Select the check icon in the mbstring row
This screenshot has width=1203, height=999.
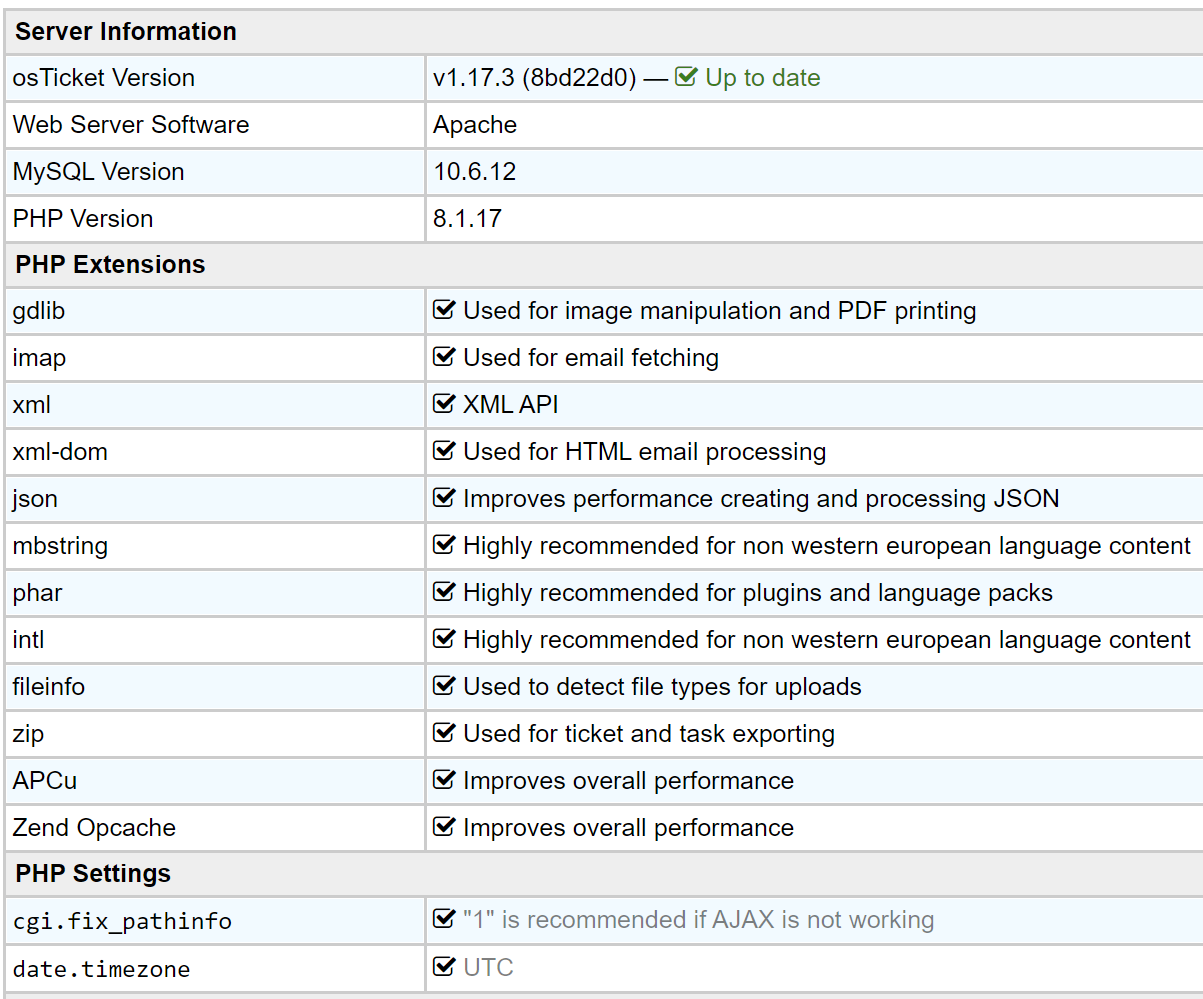[x=444, y=546]
